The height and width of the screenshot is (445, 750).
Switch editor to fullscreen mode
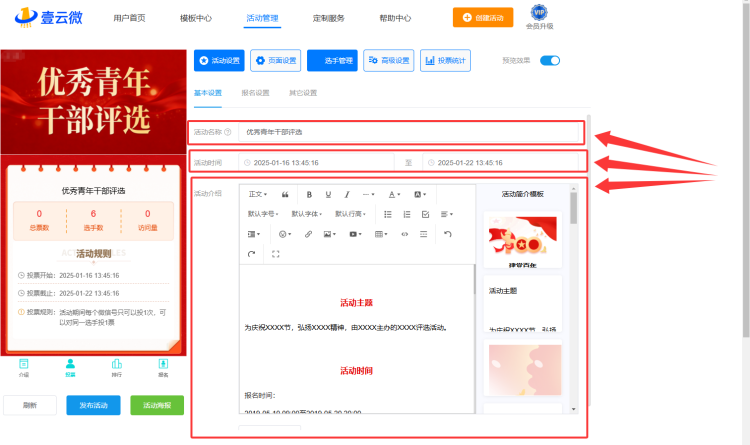coord(276,254)
